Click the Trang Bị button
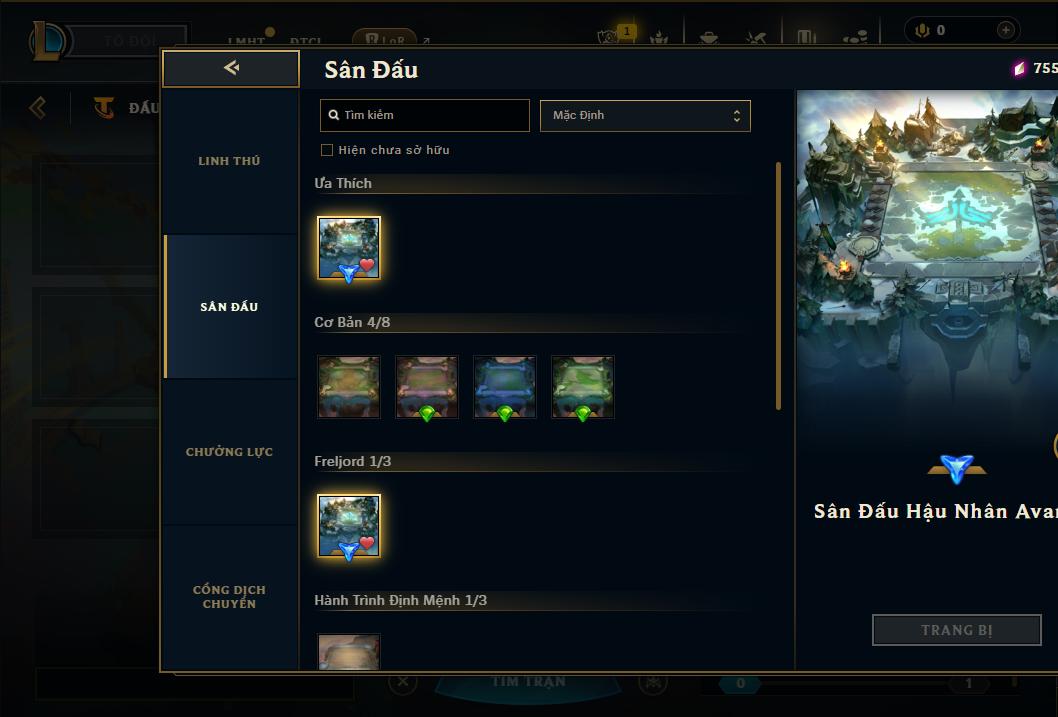The height and width of the screenshot is (717, 1058). coord(957,630)
